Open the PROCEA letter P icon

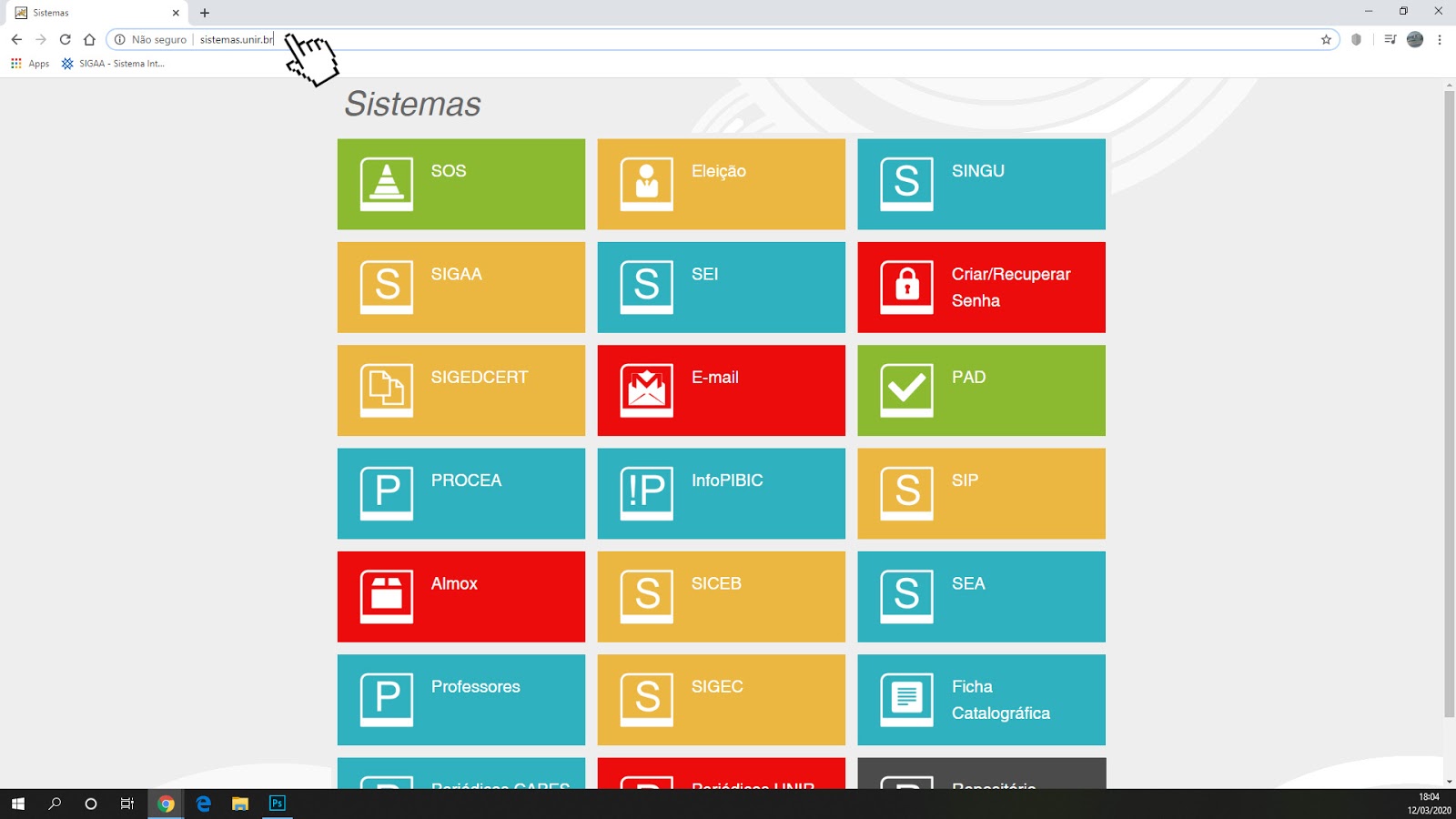pyautogui.click(x=387, y=494)
